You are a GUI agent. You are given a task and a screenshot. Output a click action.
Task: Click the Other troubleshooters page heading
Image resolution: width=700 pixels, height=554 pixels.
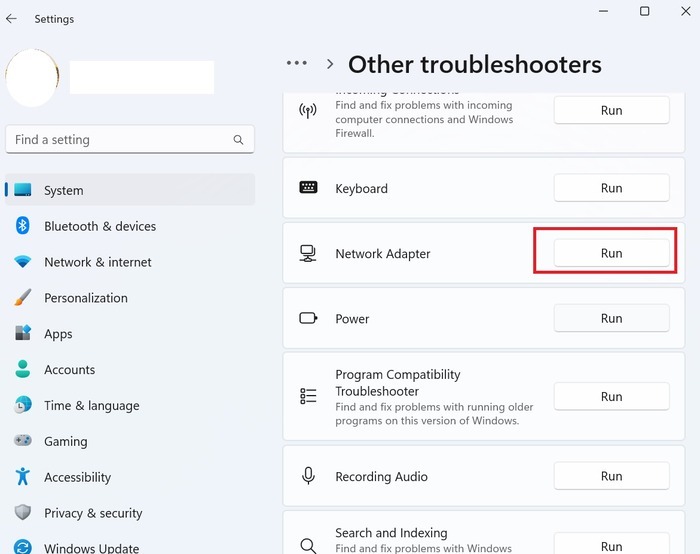point(475,64)
